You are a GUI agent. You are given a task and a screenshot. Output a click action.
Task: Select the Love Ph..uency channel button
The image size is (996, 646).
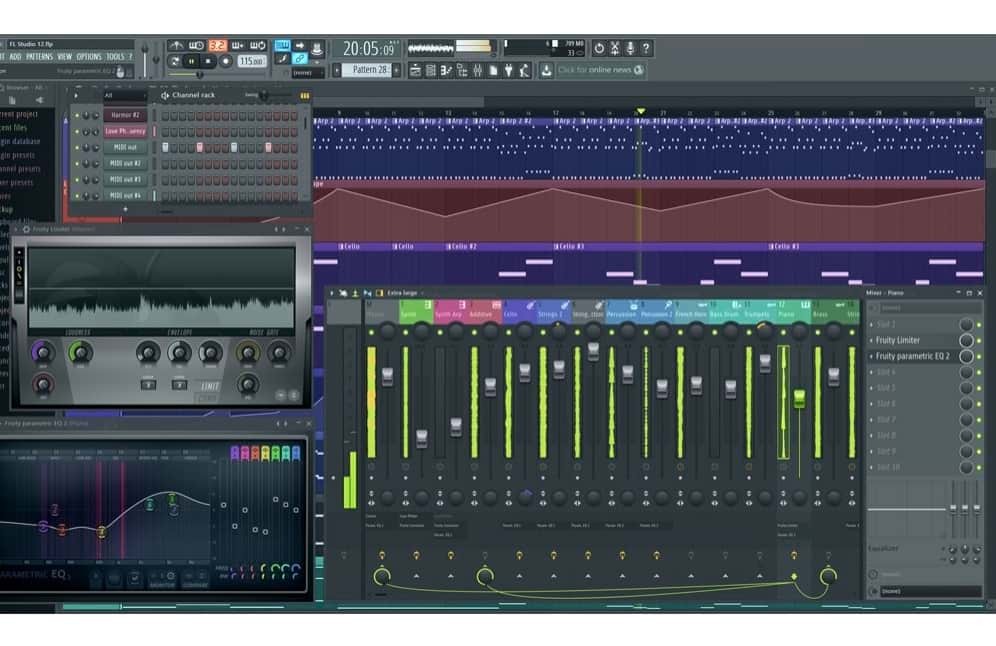(x=125, y=131)
